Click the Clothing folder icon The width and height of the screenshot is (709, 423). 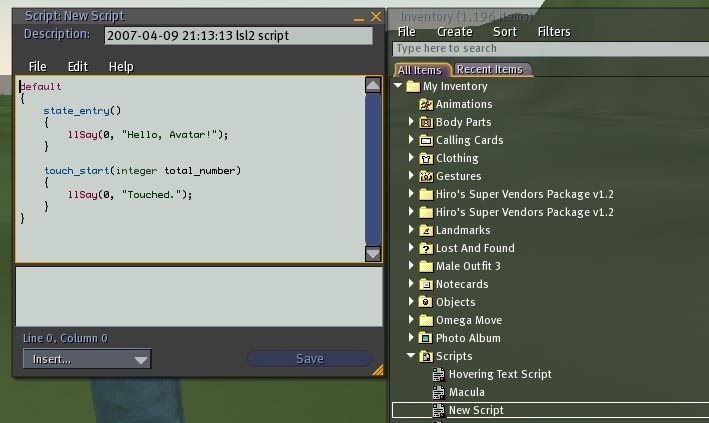click(426, 158)
